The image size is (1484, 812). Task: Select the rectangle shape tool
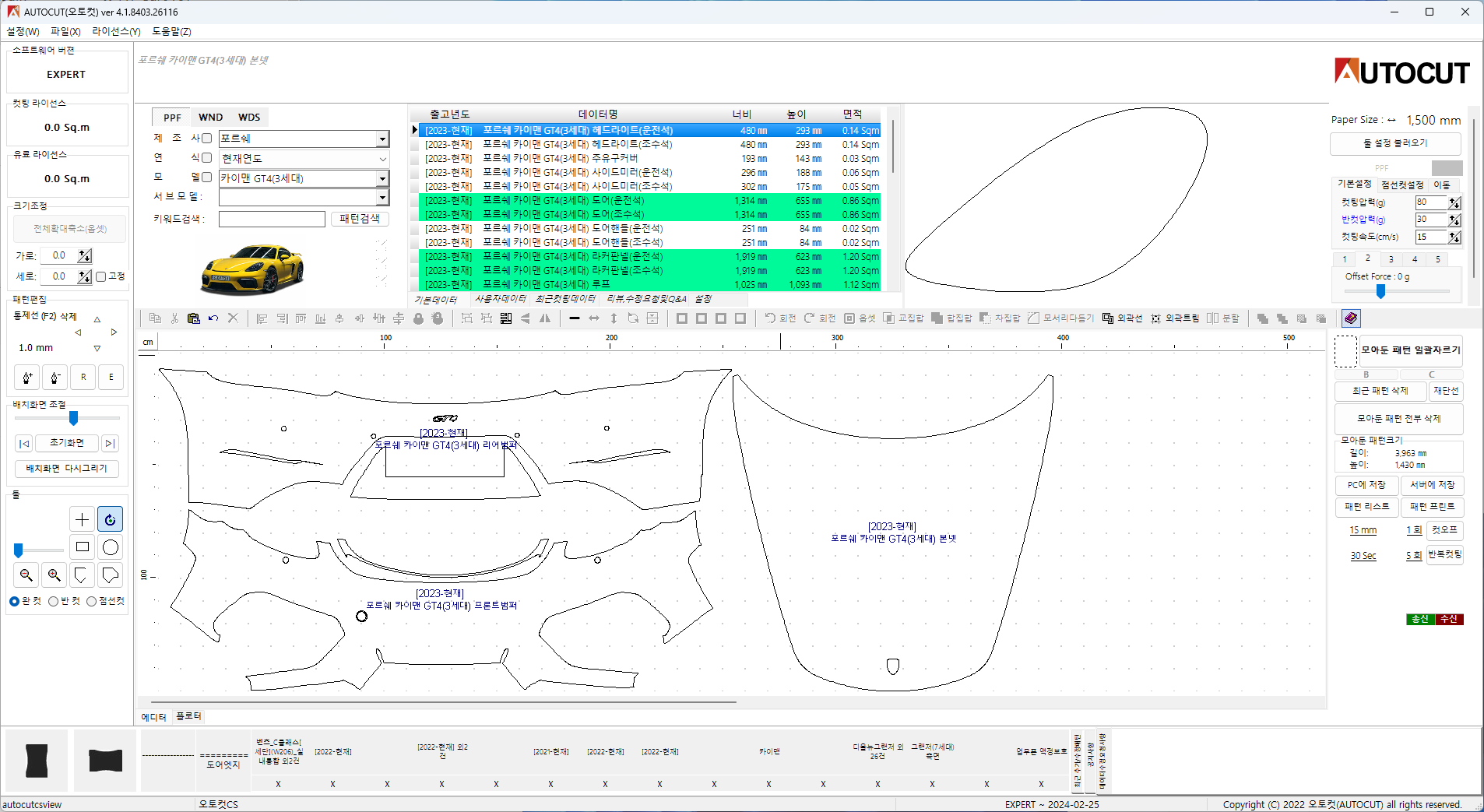(x=82, y=547)
